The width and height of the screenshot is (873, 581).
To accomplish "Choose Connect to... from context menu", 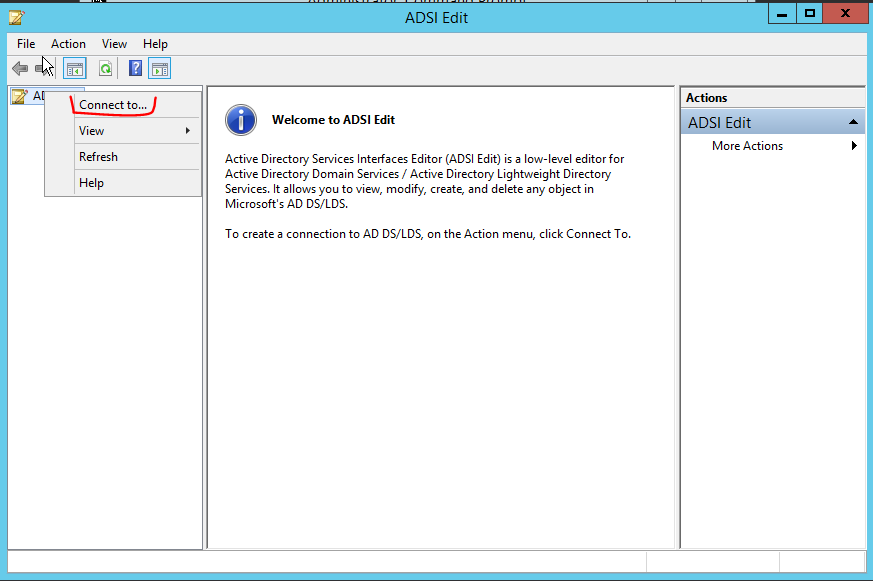I will (x=122, y=105).
